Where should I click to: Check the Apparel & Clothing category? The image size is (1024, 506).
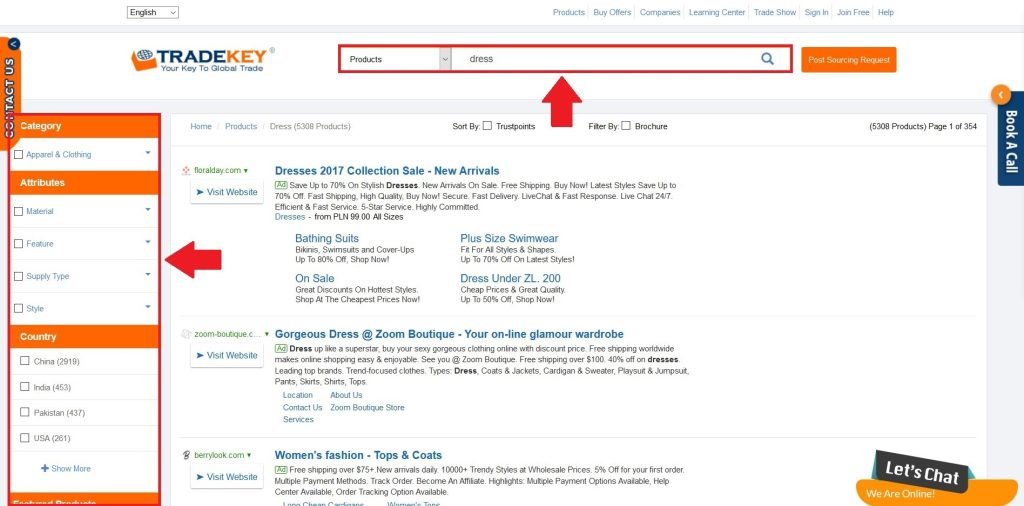pyautogui.click(x=18, y=155)
